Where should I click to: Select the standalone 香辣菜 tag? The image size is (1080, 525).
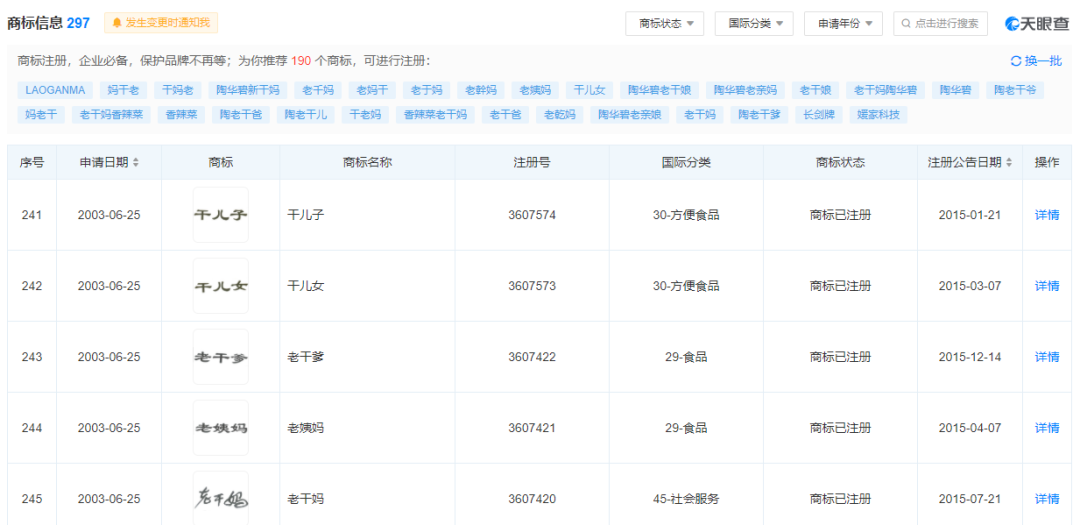(181, 115)
